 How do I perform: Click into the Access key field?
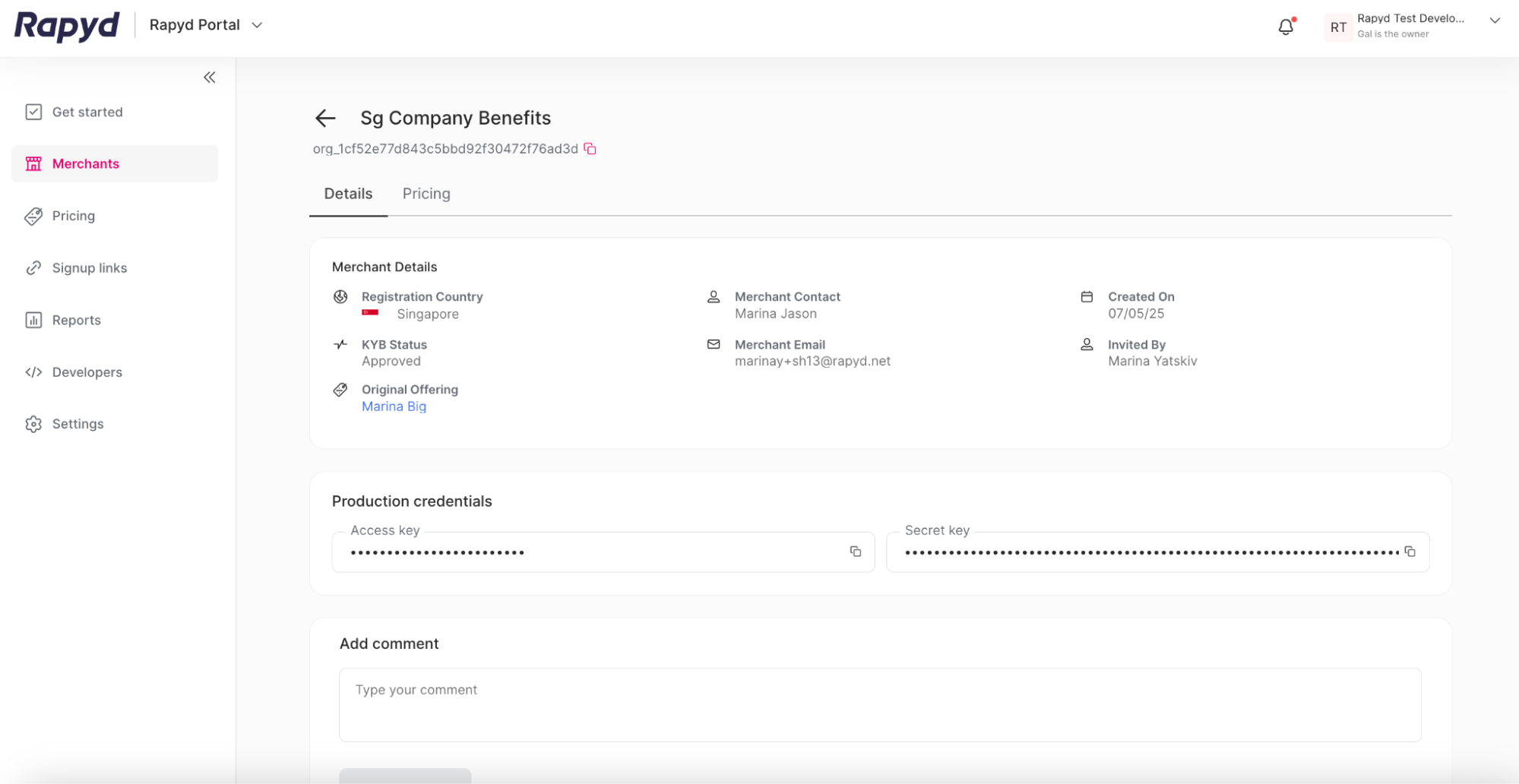point(603,552)
